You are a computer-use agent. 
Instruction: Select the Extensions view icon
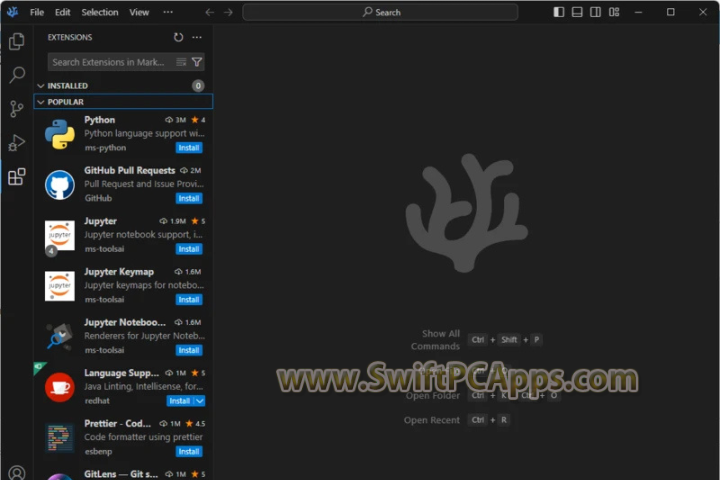coord(17,177)
